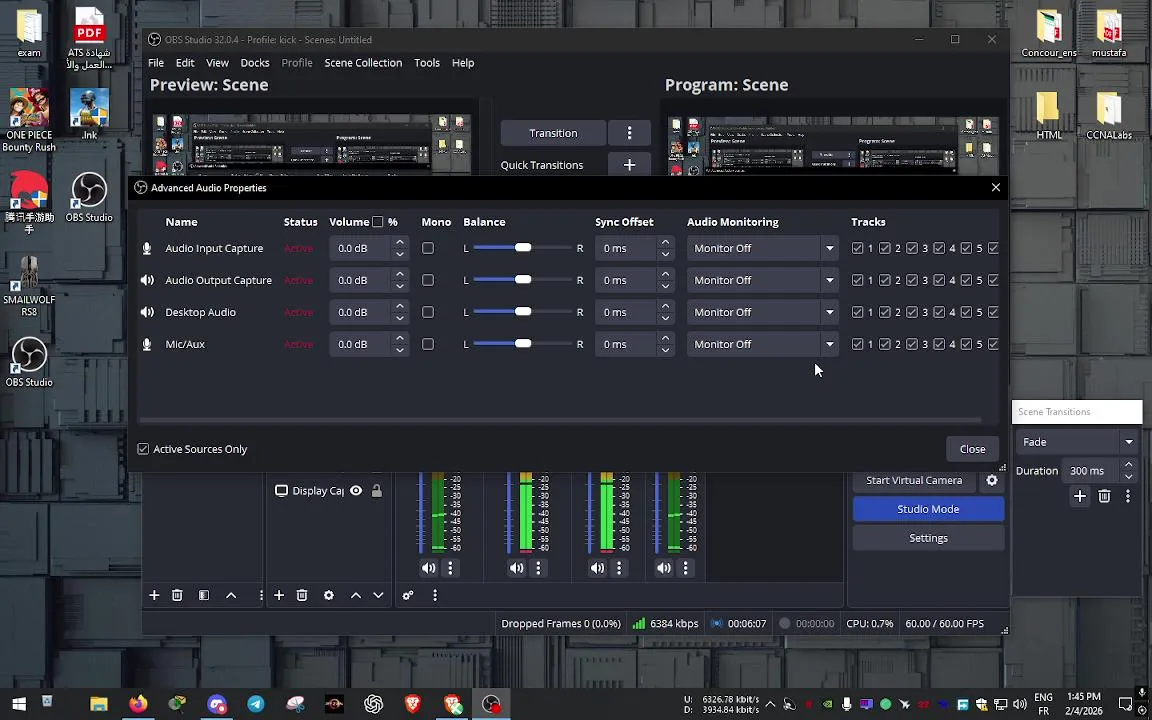Open source properties gear icon
Viewport: 1152px width, 720px height.
[328, 595]
